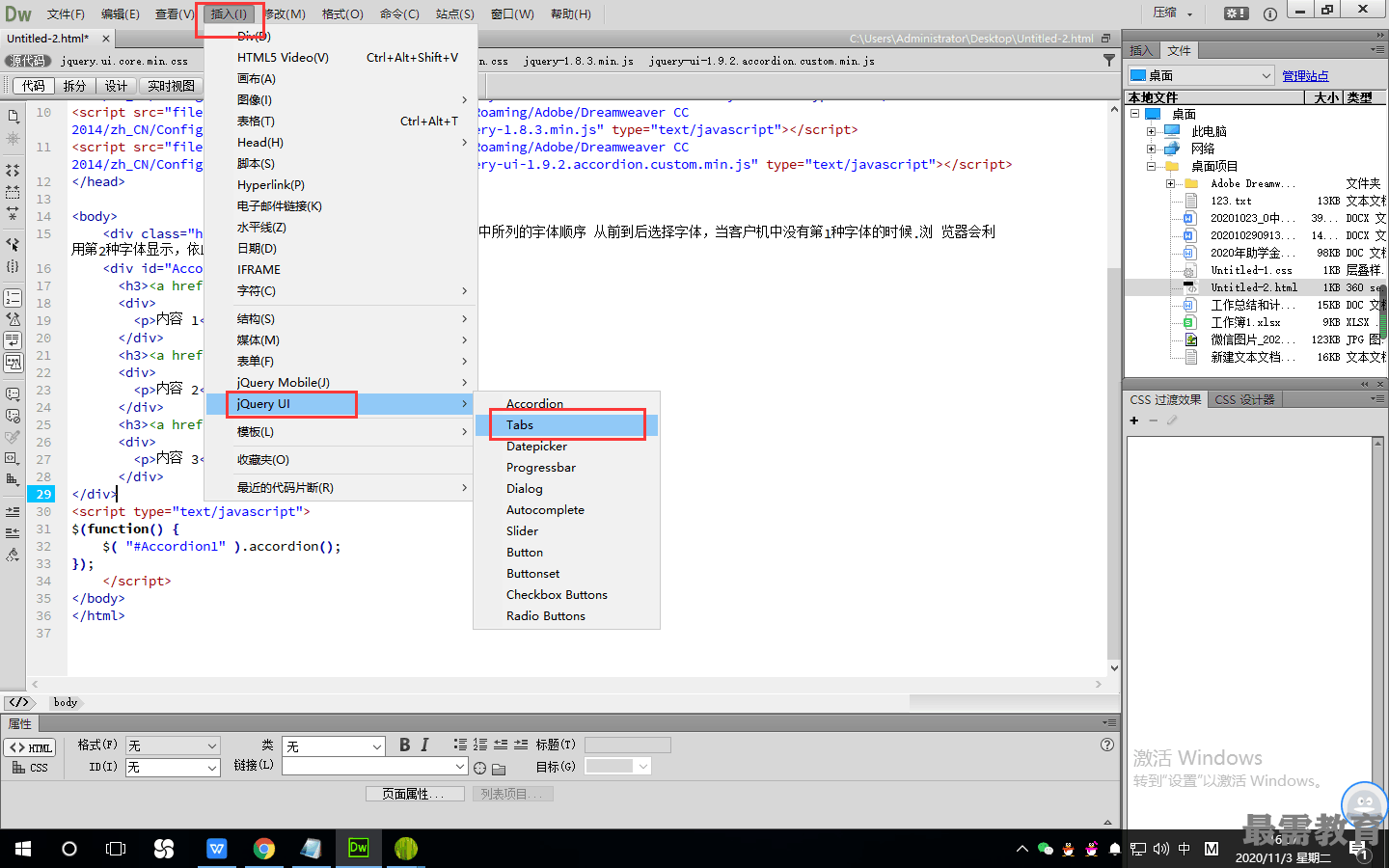Expand 网络 tree node
The height and width of the screenshot is (868, 1389).
(x=1151, y=149)
